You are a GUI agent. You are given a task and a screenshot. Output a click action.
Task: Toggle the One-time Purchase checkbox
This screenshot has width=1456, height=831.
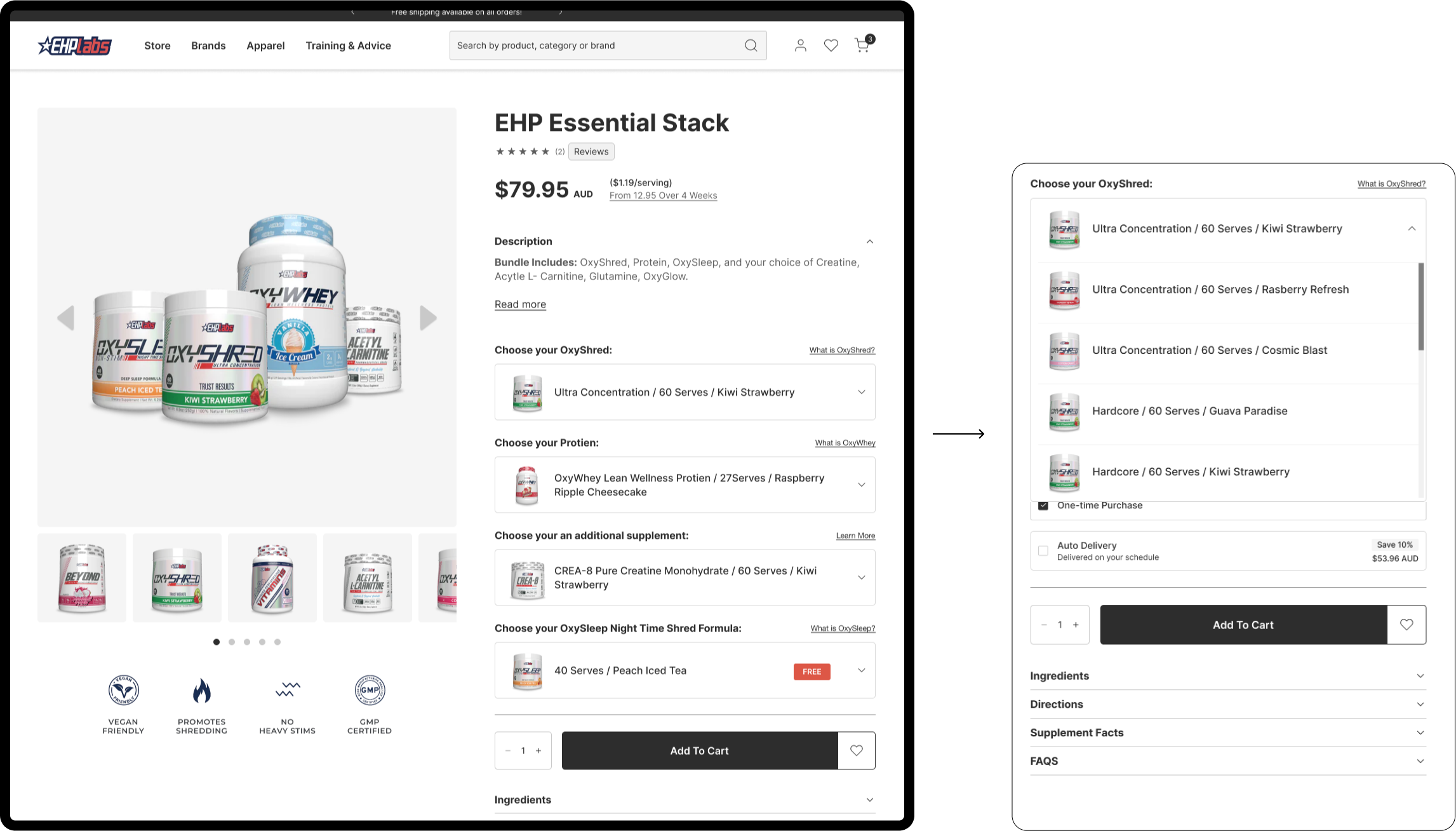[x=1043, y=506]
